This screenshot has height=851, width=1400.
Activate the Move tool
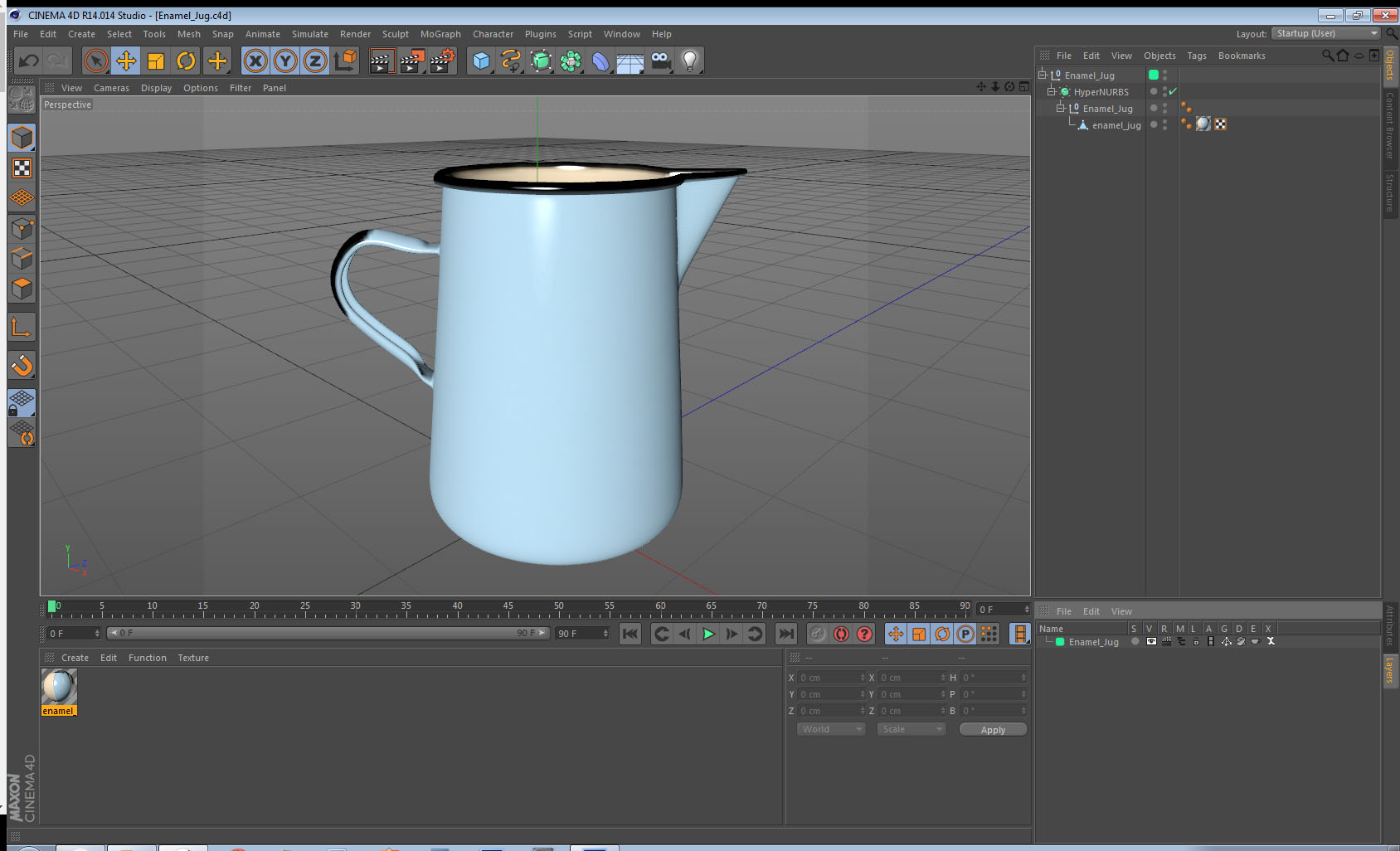pos(126,61)
